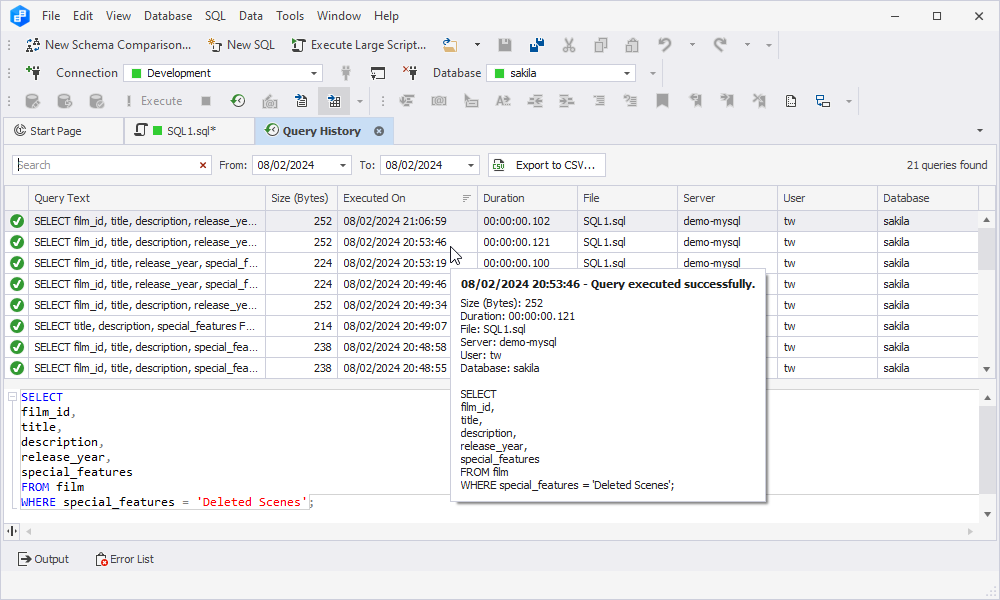Click the Decrease Indent icon
Viewport: 1000px width, 600px height.
click(x=535, y=101)
